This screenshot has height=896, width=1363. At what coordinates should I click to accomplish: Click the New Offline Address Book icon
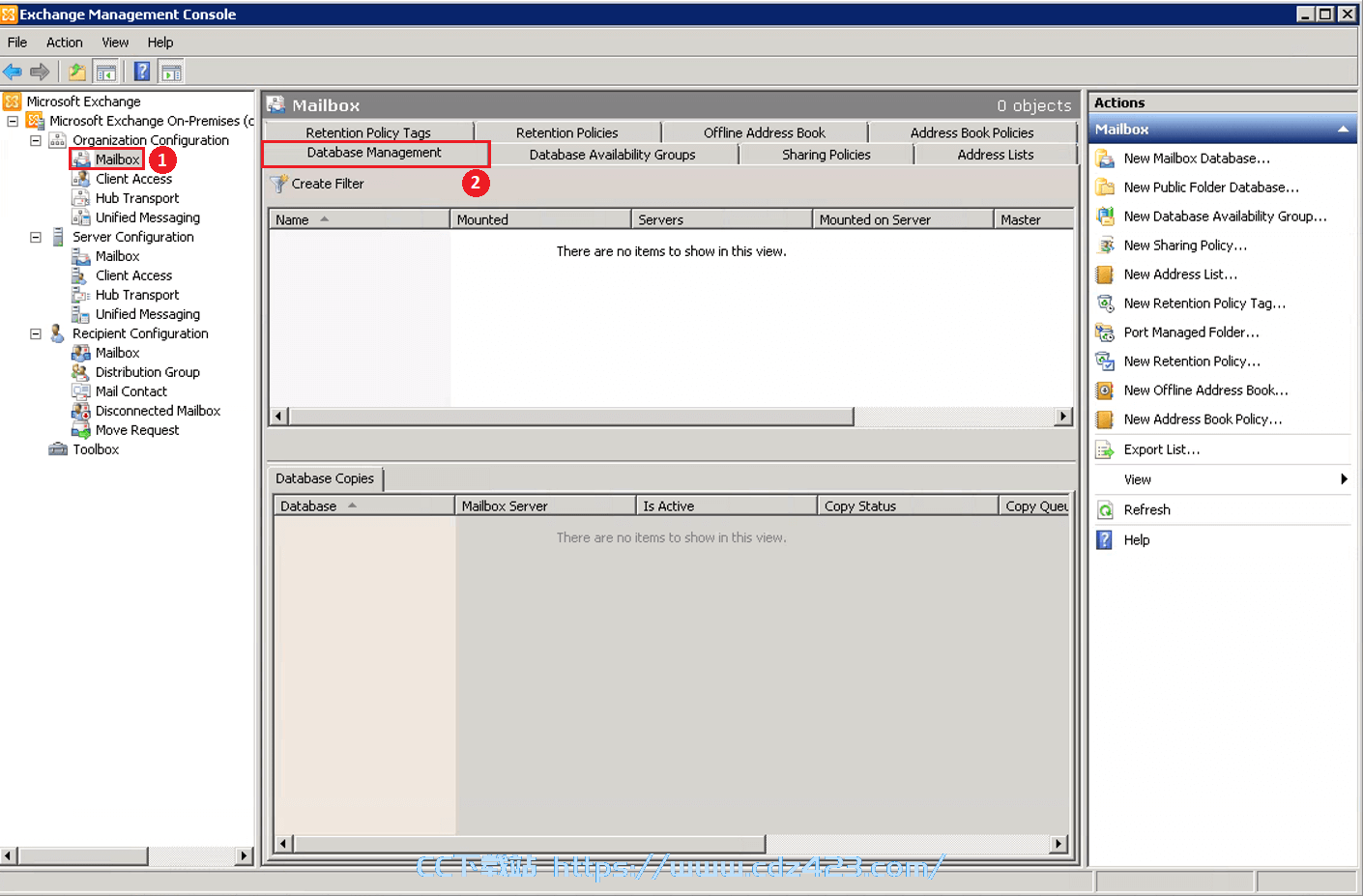1105,390
